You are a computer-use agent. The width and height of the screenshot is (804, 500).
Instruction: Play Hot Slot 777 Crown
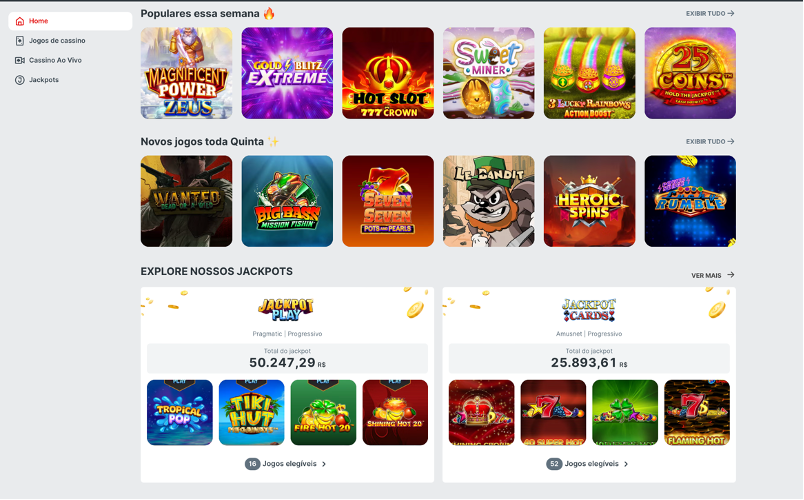coord(388,73)
